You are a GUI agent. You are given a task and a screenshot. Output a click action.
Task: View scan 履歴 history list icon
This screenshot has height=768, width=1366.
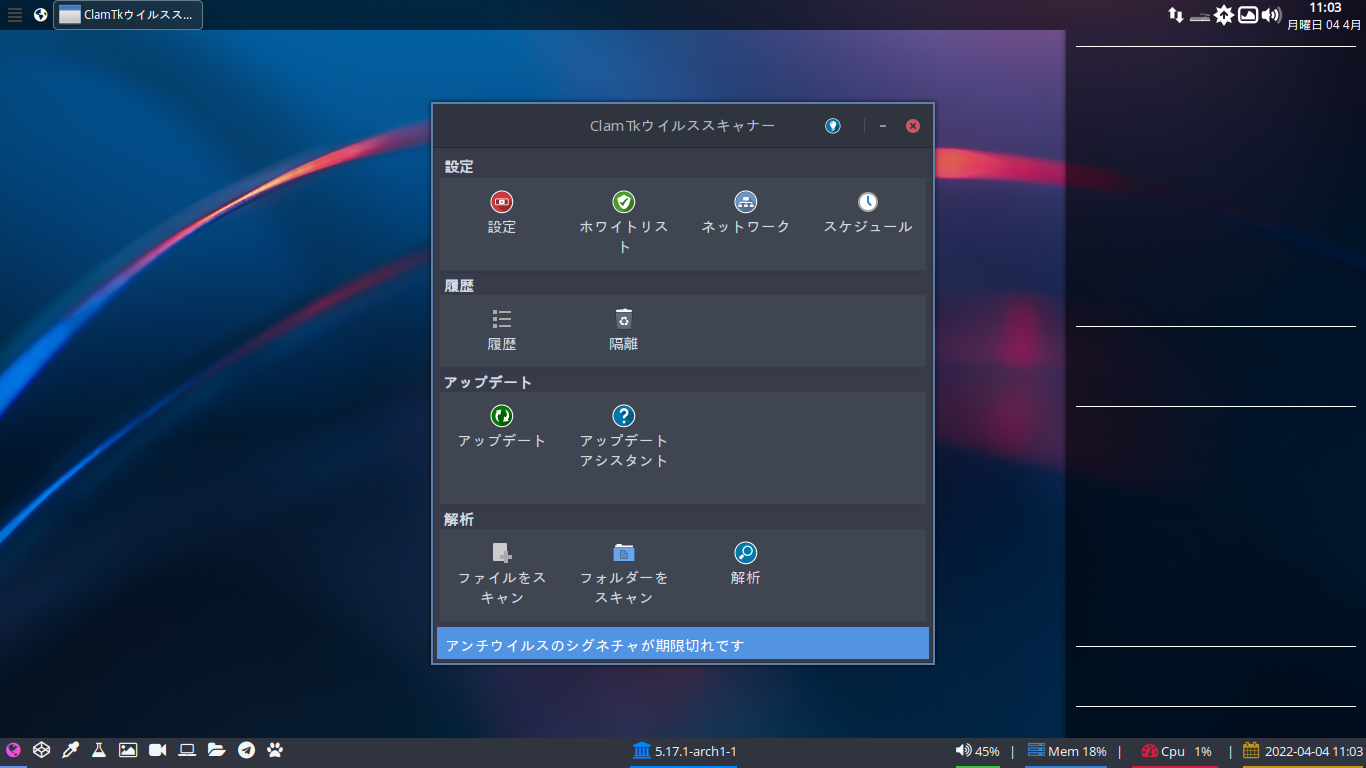pos(502,319)
